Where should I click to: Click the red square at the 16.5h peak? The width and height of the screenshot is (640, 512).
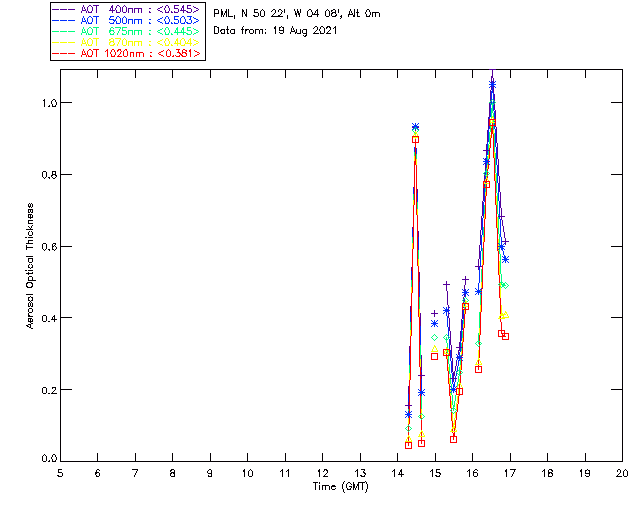tap(492, 122)
